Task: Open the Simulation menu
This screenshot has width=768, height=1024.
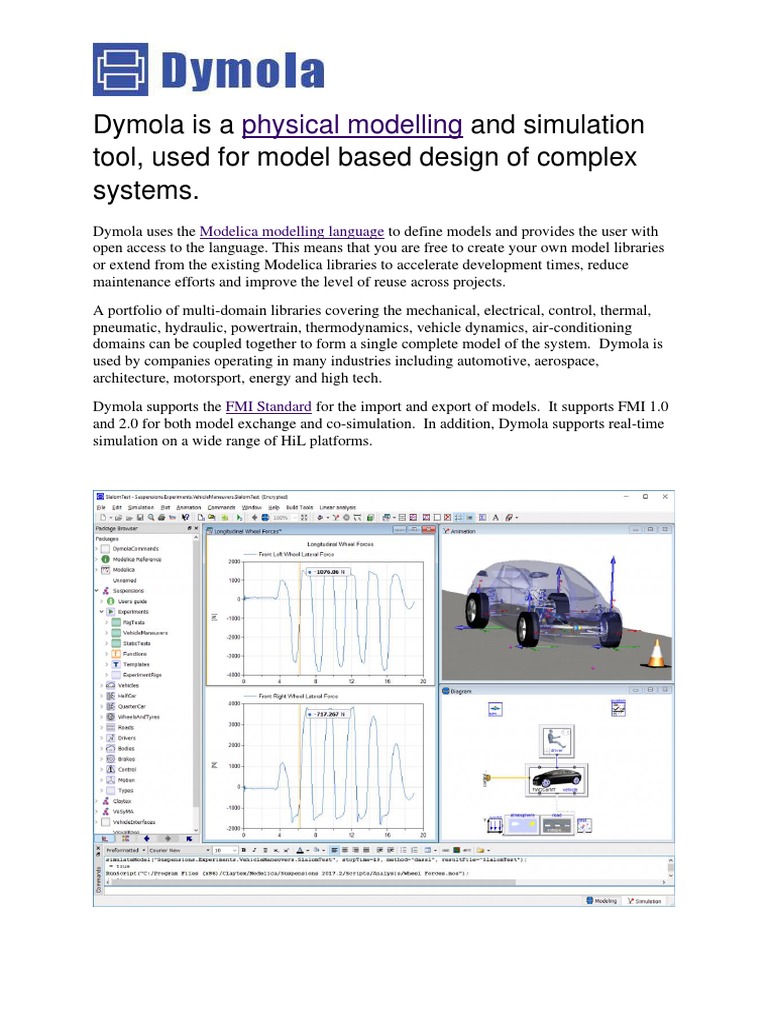Action: 141,507
